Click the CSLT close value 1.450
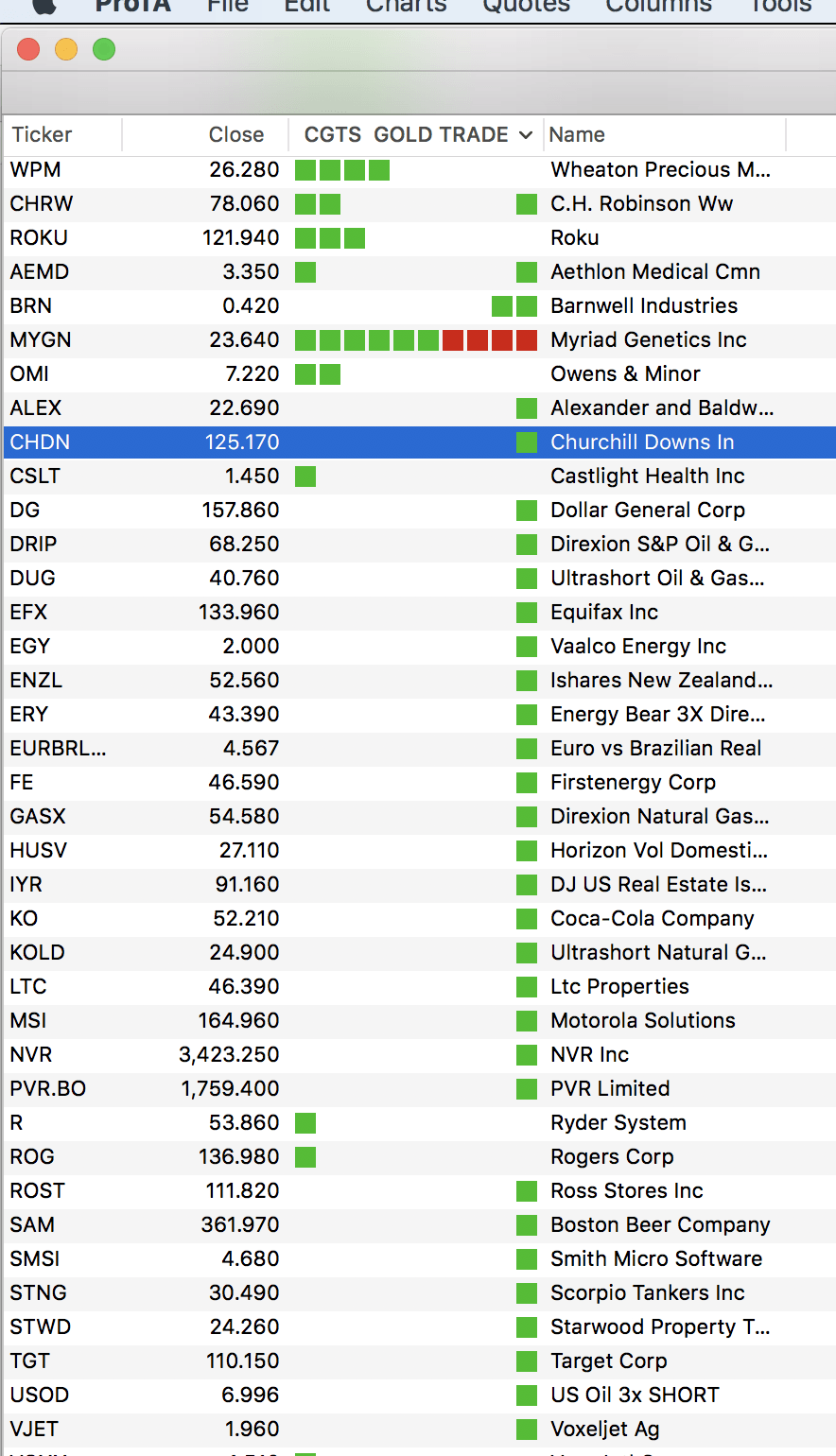The width and height of the screenshot is (836, 1456). [252, 476]
